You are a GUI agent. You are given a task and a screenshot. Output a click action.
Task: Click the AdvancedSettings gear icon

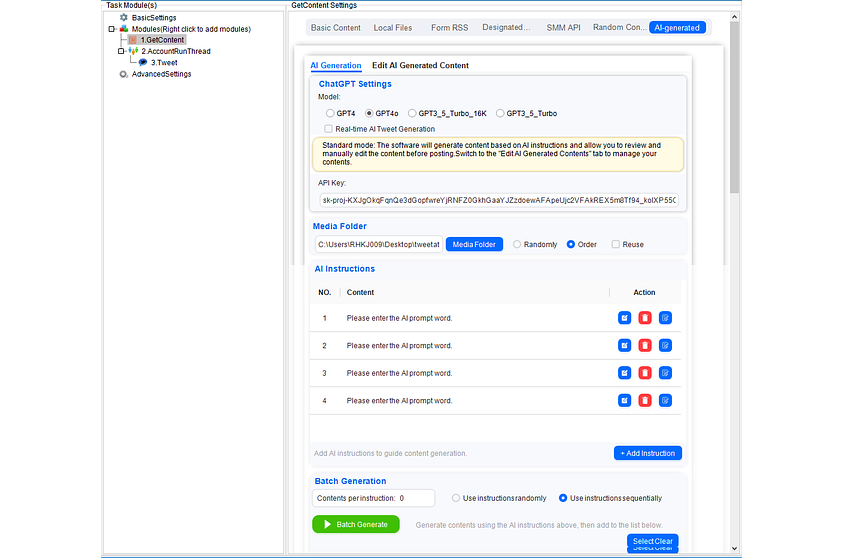(124, 74)
